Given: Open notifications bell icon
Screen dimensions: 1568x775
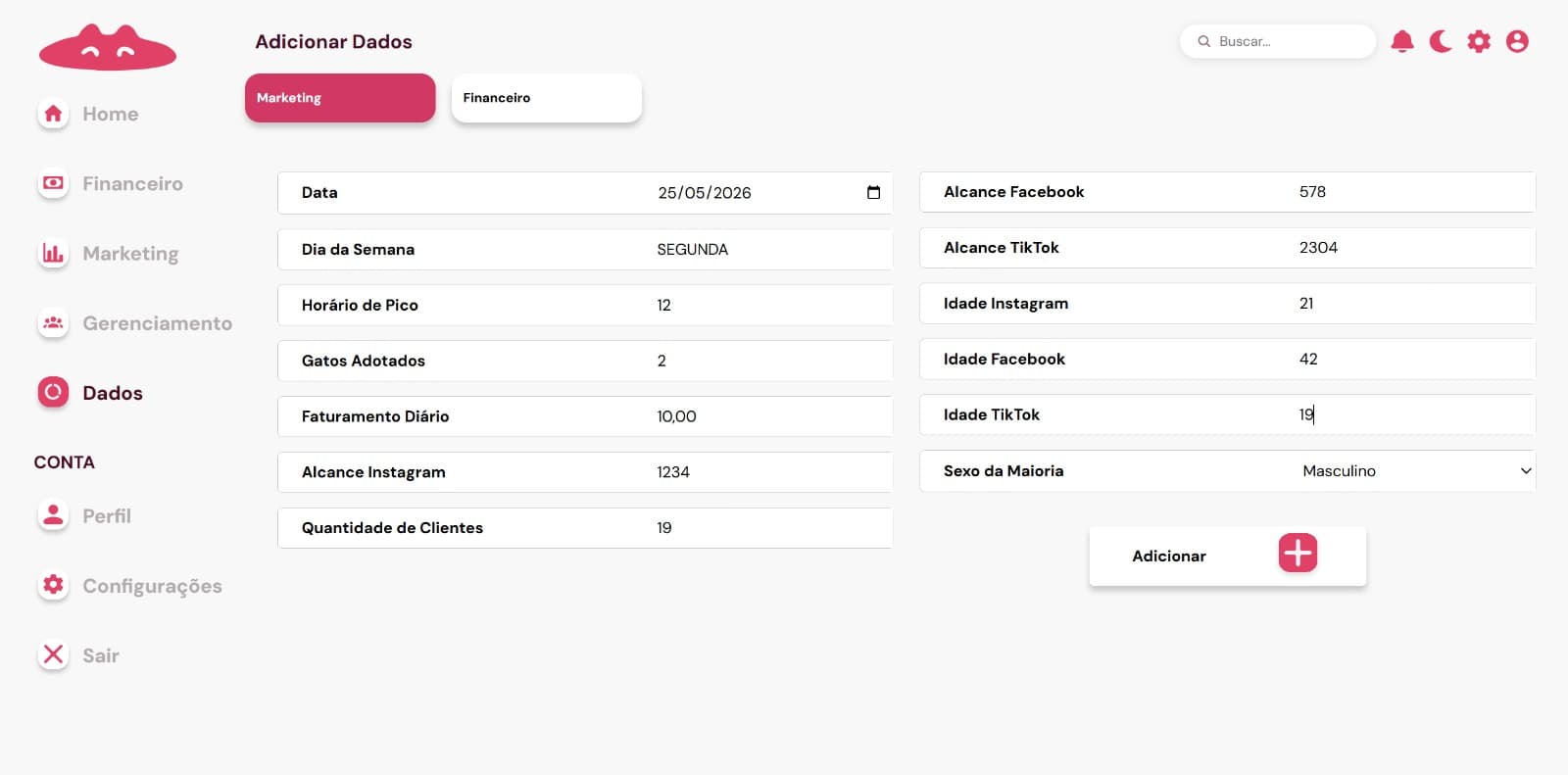Looking at the screenshot, I should click(1402, 41).
